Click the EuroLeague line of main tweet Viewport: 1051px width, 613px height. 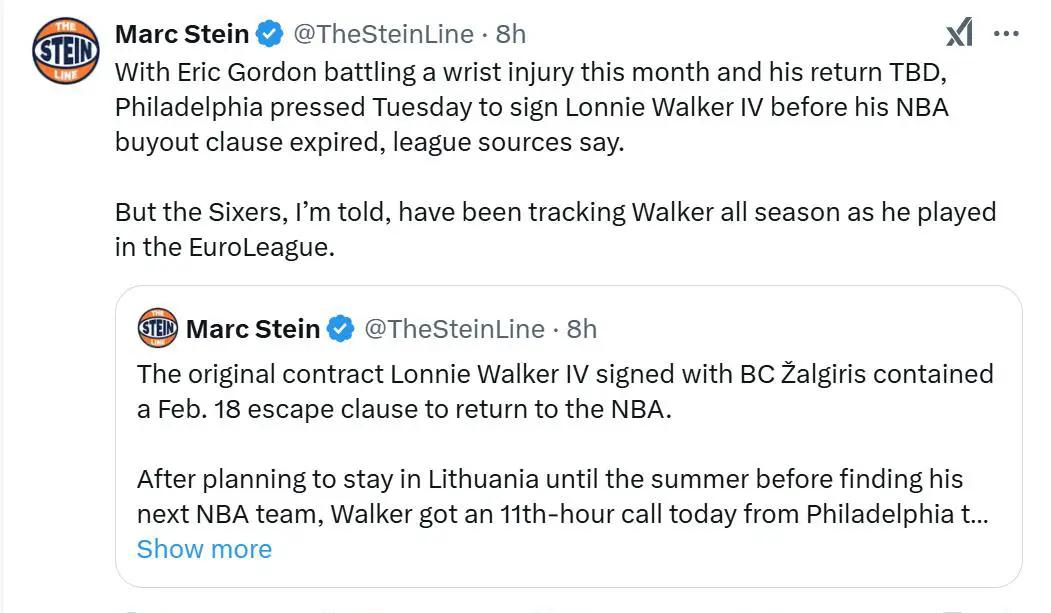[x=225, y=247]
